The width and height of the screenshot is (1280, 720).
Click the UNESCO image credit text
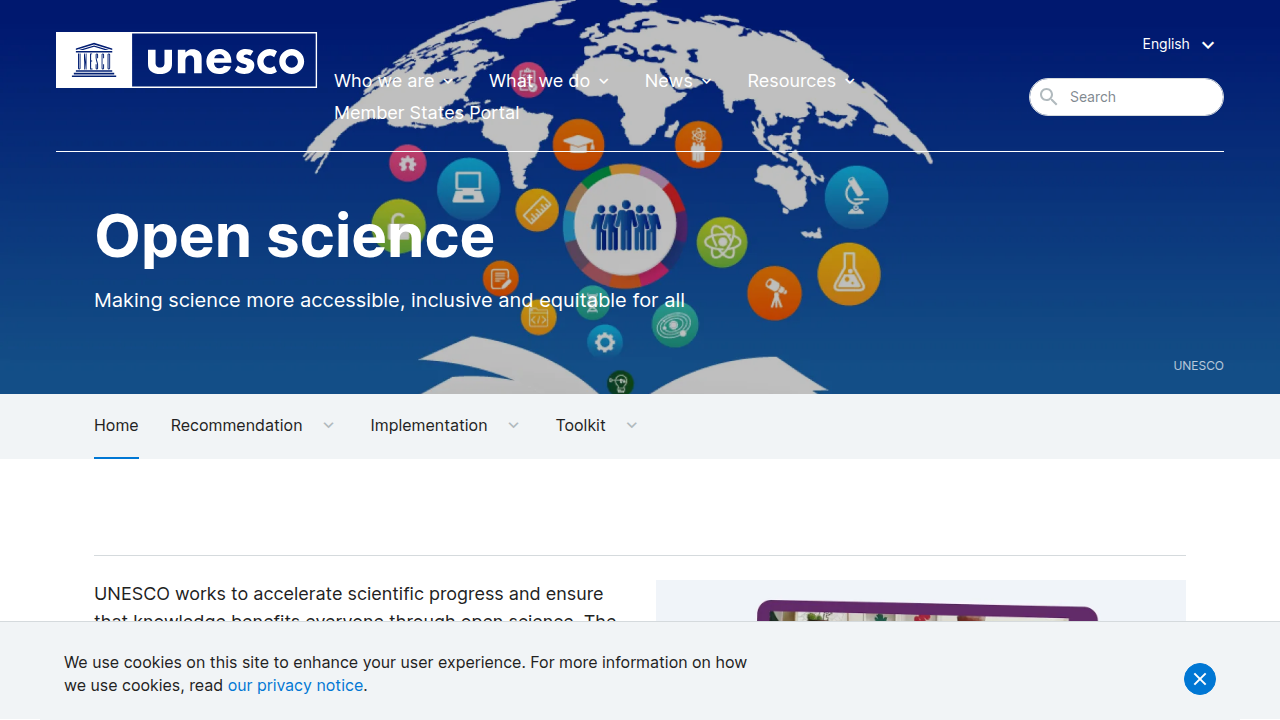[1198, 366]
